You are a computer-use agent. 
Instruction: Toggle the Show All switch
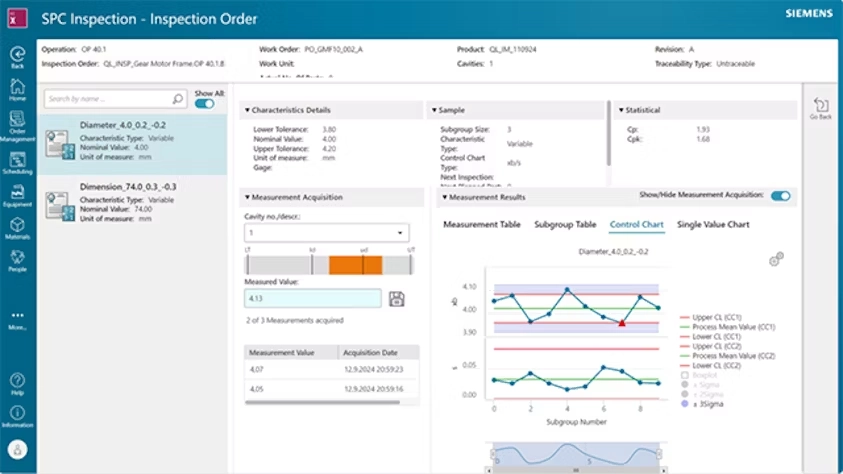[205, 103]
